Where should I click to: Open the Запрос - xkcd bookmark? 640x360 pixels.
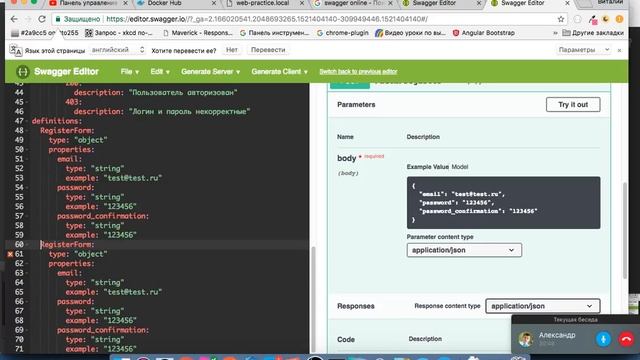[119, 33]
